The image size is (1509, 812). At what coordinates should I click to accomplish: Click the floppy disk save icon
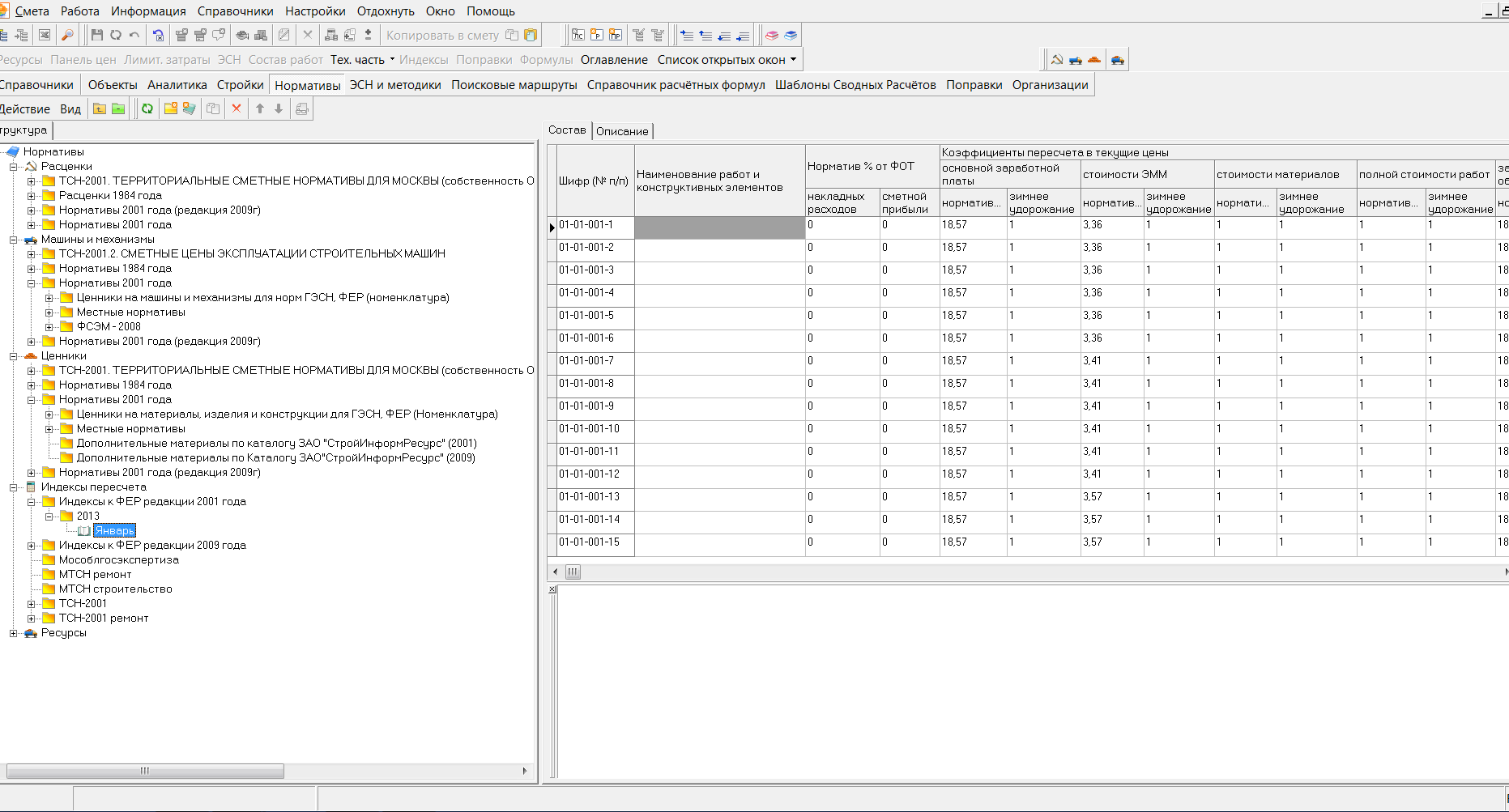pos(97,35)
